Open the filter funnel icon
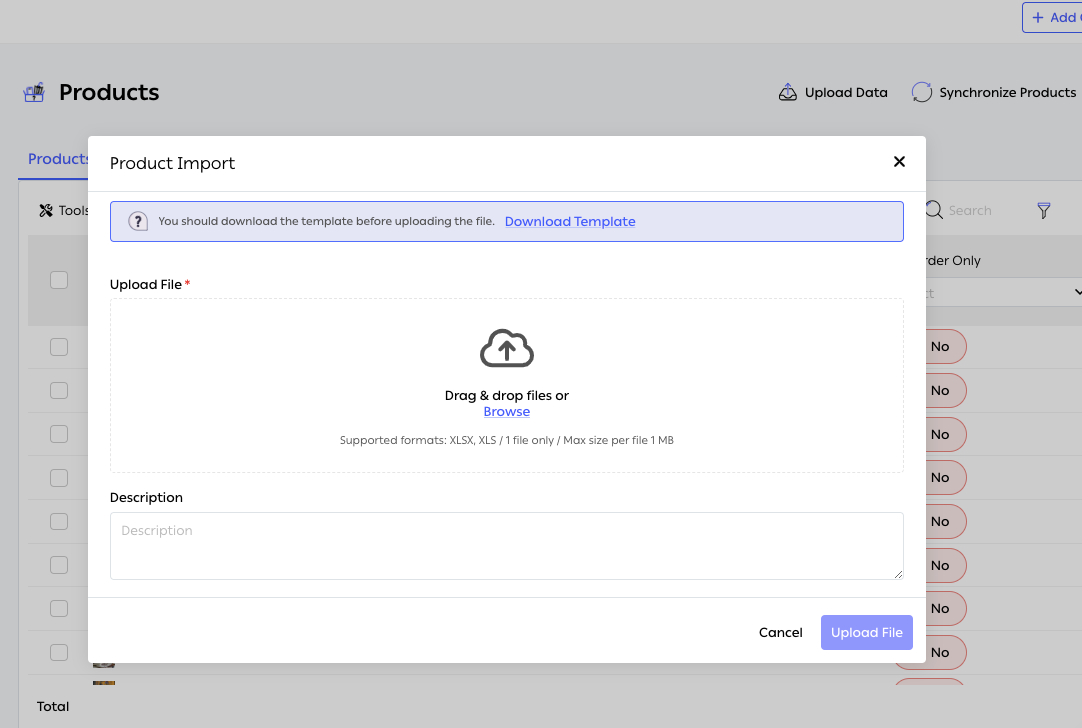 [x=1043, y=210]
